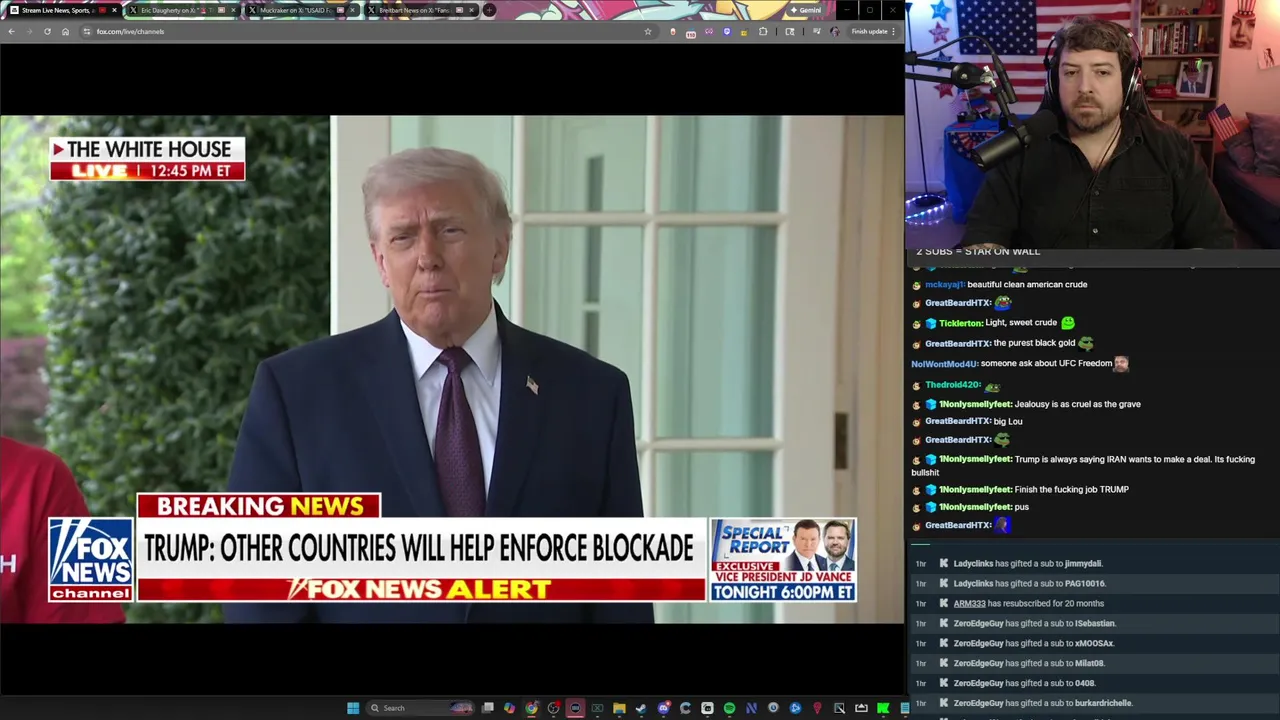Open File Explorer from the taskbar
The height and width of the screenshot is (720, 1280).
point(619,708)
